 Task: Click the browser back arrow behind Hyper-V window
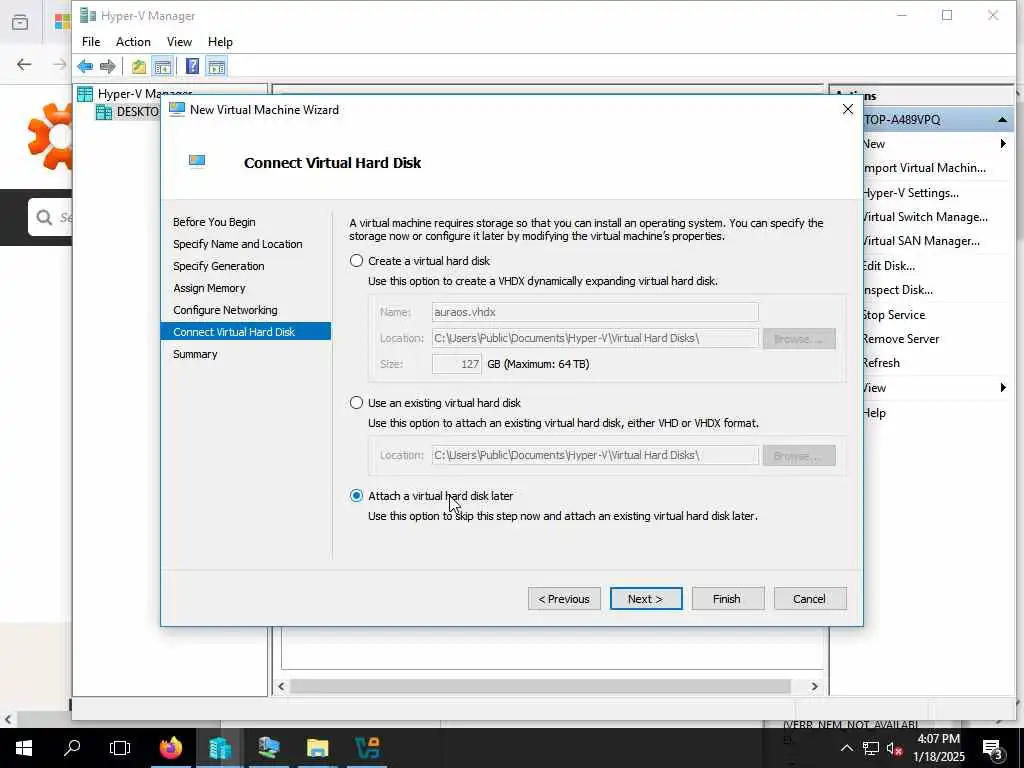coord(24,64)
